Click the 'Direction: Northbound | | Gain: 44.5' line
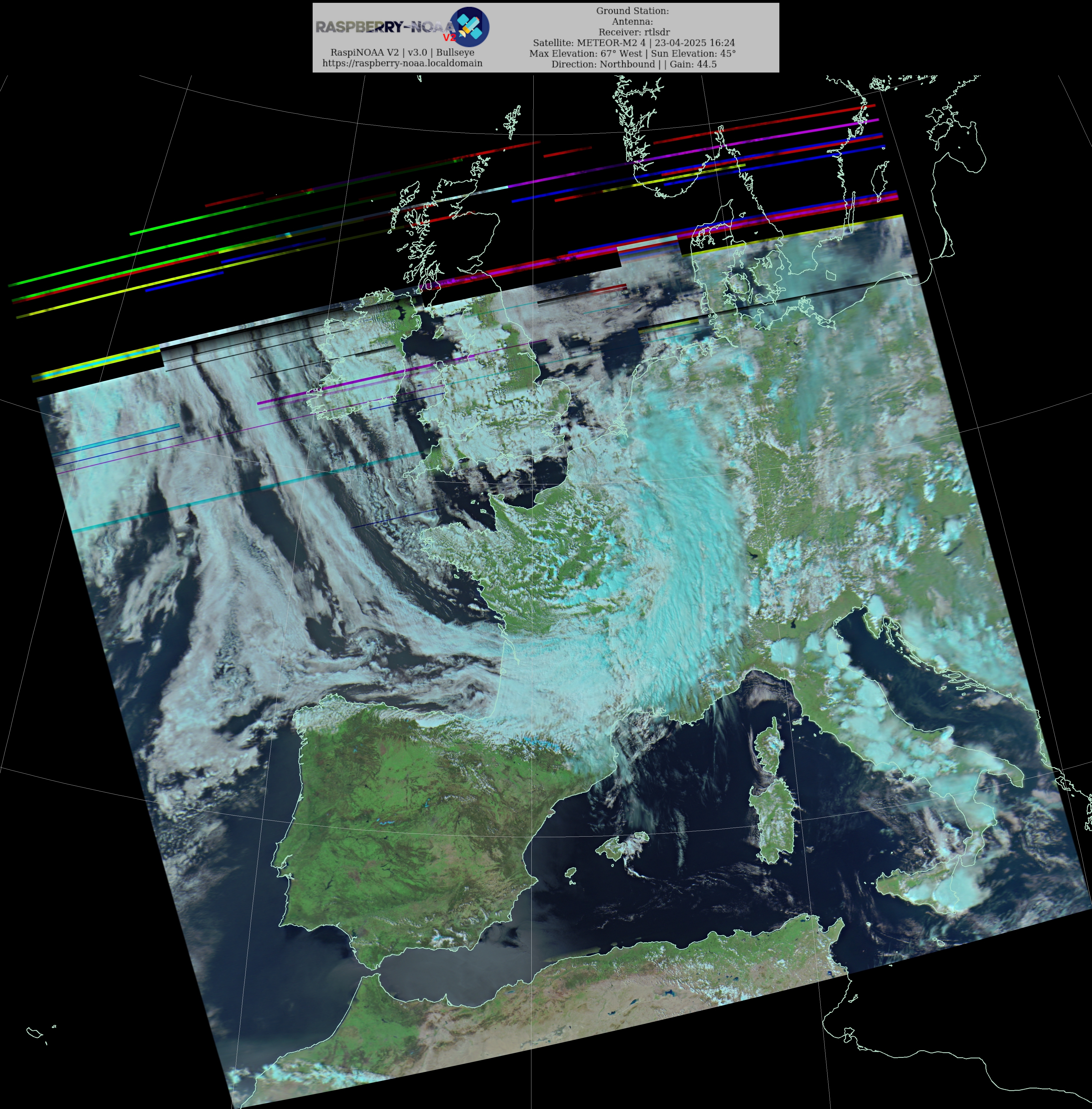 (634, 64)
